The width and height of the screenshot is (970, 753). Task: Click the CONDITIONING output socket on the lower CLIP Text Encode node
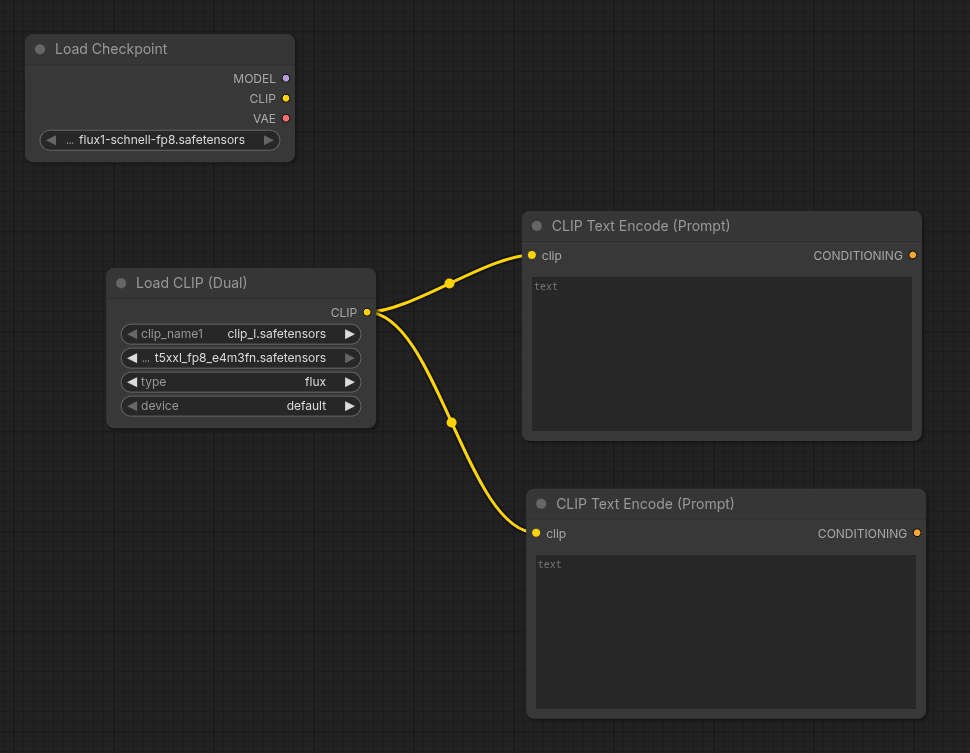[917, 533]
